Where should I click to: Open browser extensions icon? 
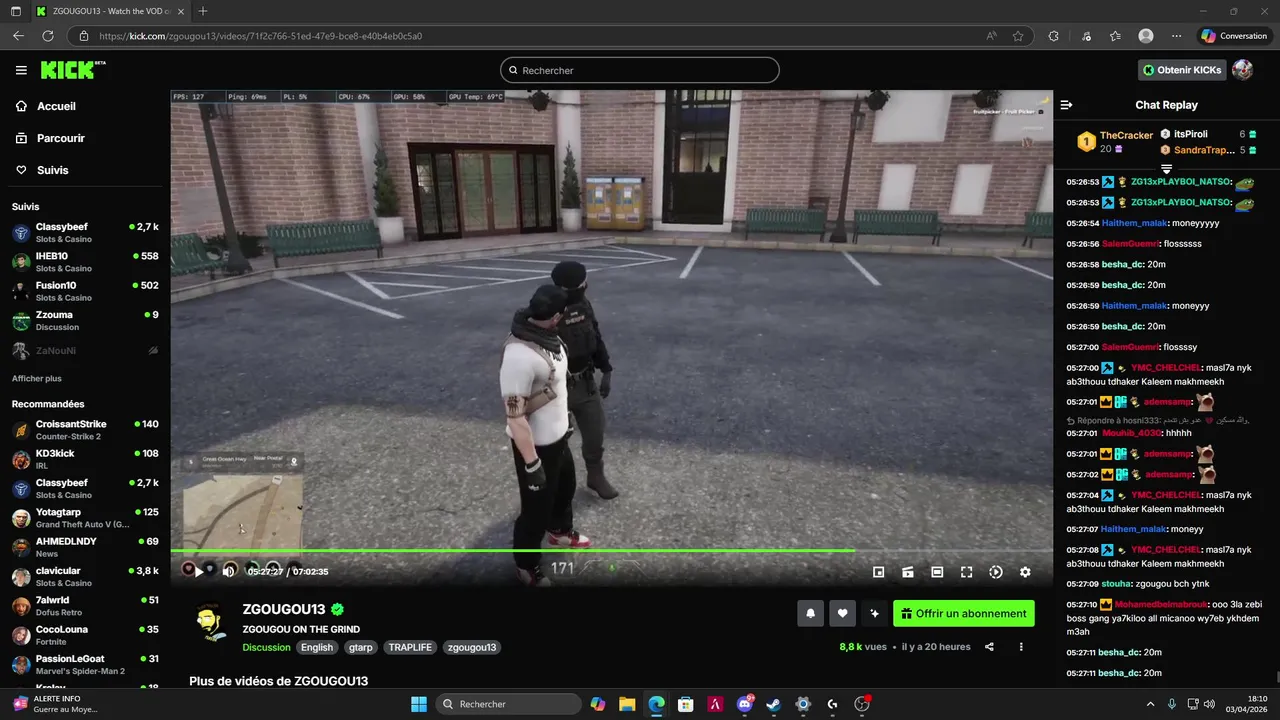point(1053,36)
